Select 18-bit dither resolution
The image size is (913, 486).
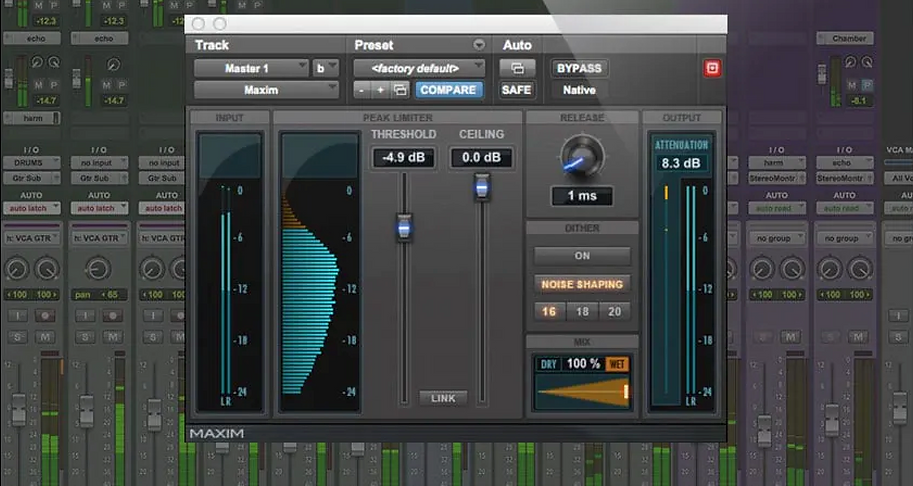582,311
